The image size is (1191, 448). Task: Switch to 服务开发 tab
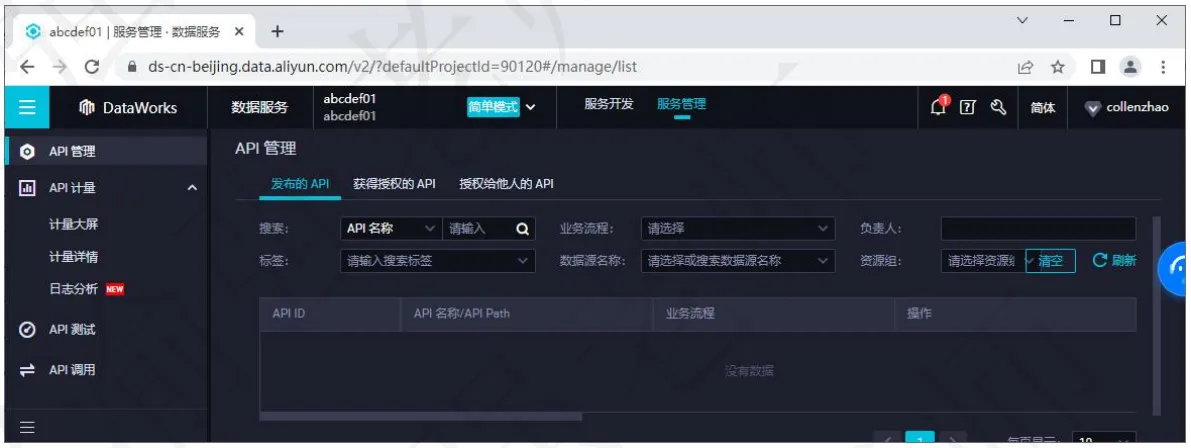[x=608, y=104]
